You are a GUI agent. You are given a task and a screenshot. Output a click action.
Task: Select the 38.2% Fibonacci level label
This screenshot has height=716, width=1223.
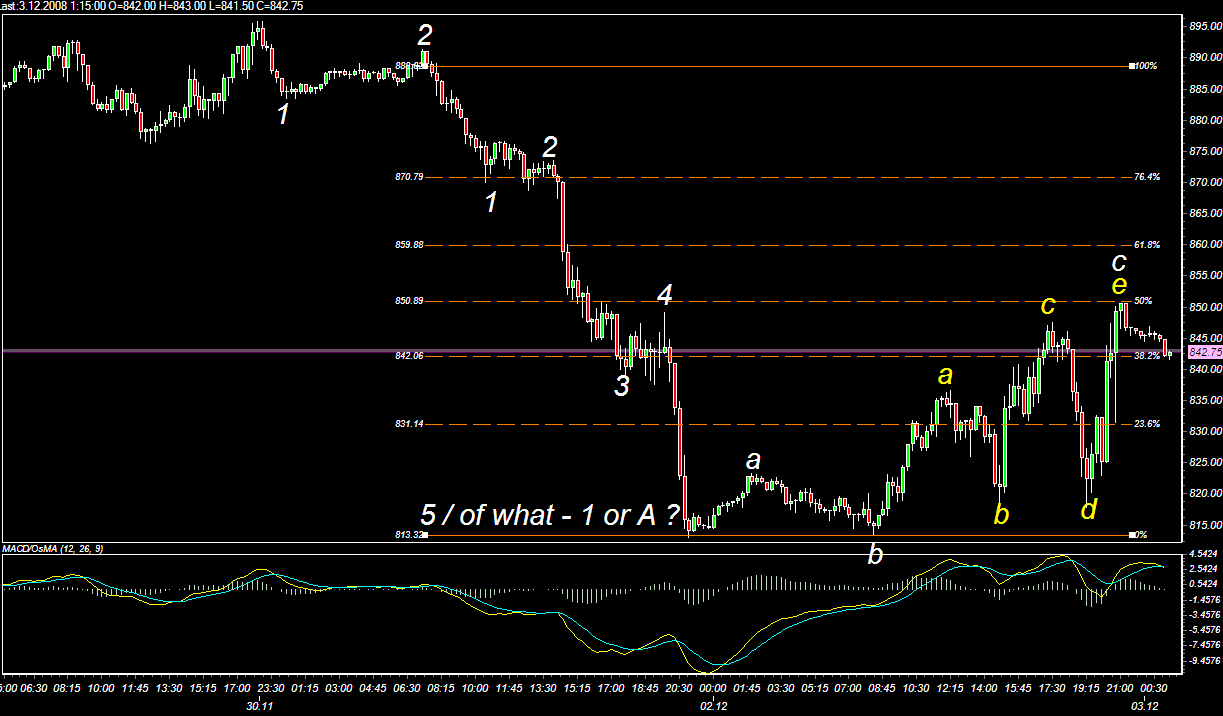[1147, 355]
